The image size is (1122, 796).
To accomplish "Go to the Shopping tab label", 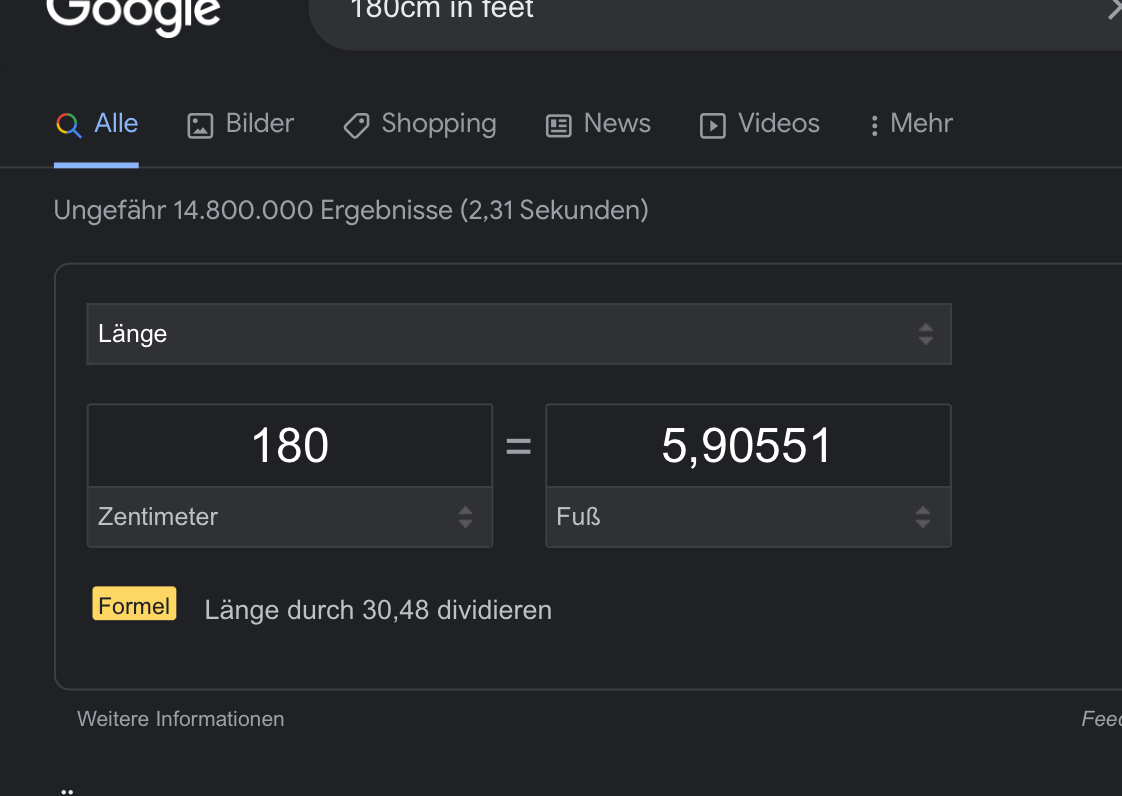I will pos(439,124).
